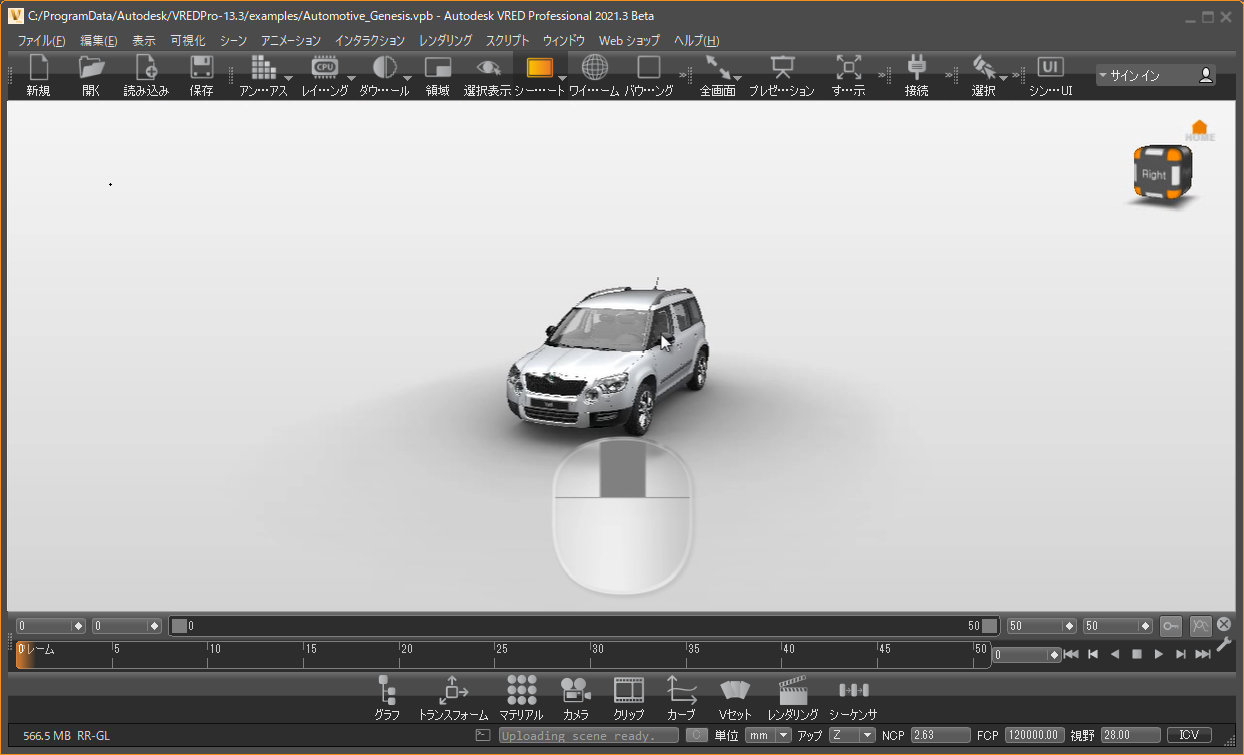Toggle the orange sheet display icon
Viewport: 1244px width, 755px height.
(539, 67)
